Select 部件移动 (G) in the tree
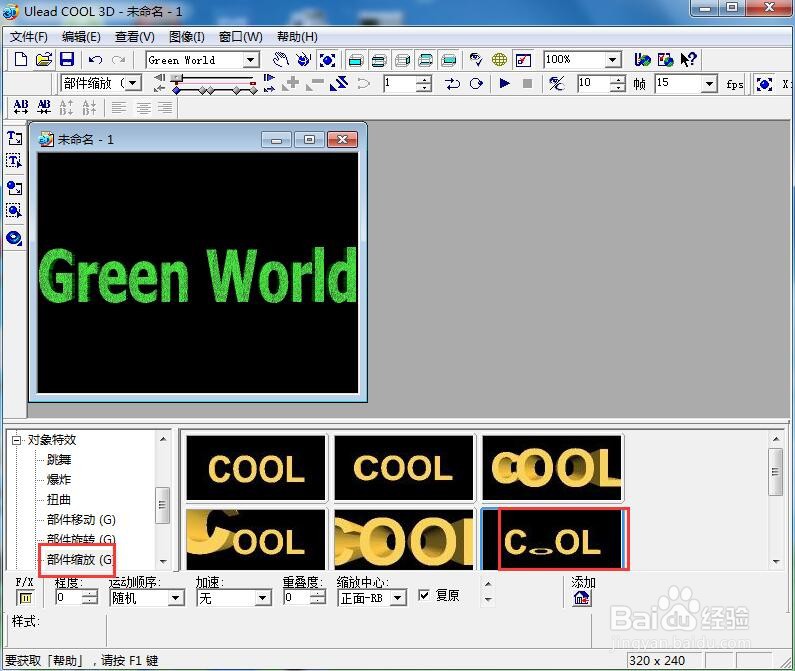 click(81, 520)
